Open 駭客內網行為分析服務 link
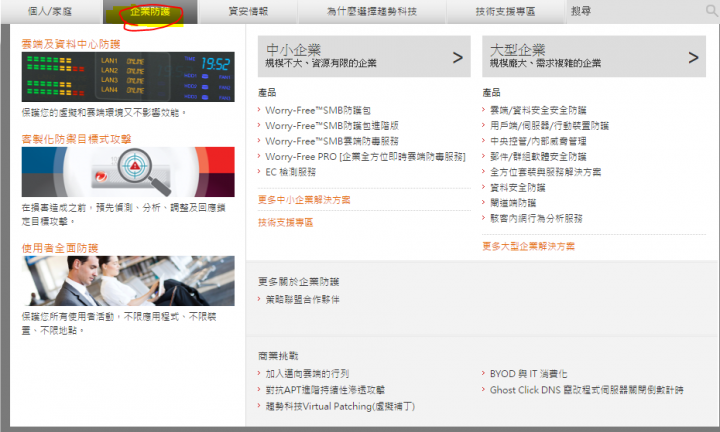 tap(536, 218)
